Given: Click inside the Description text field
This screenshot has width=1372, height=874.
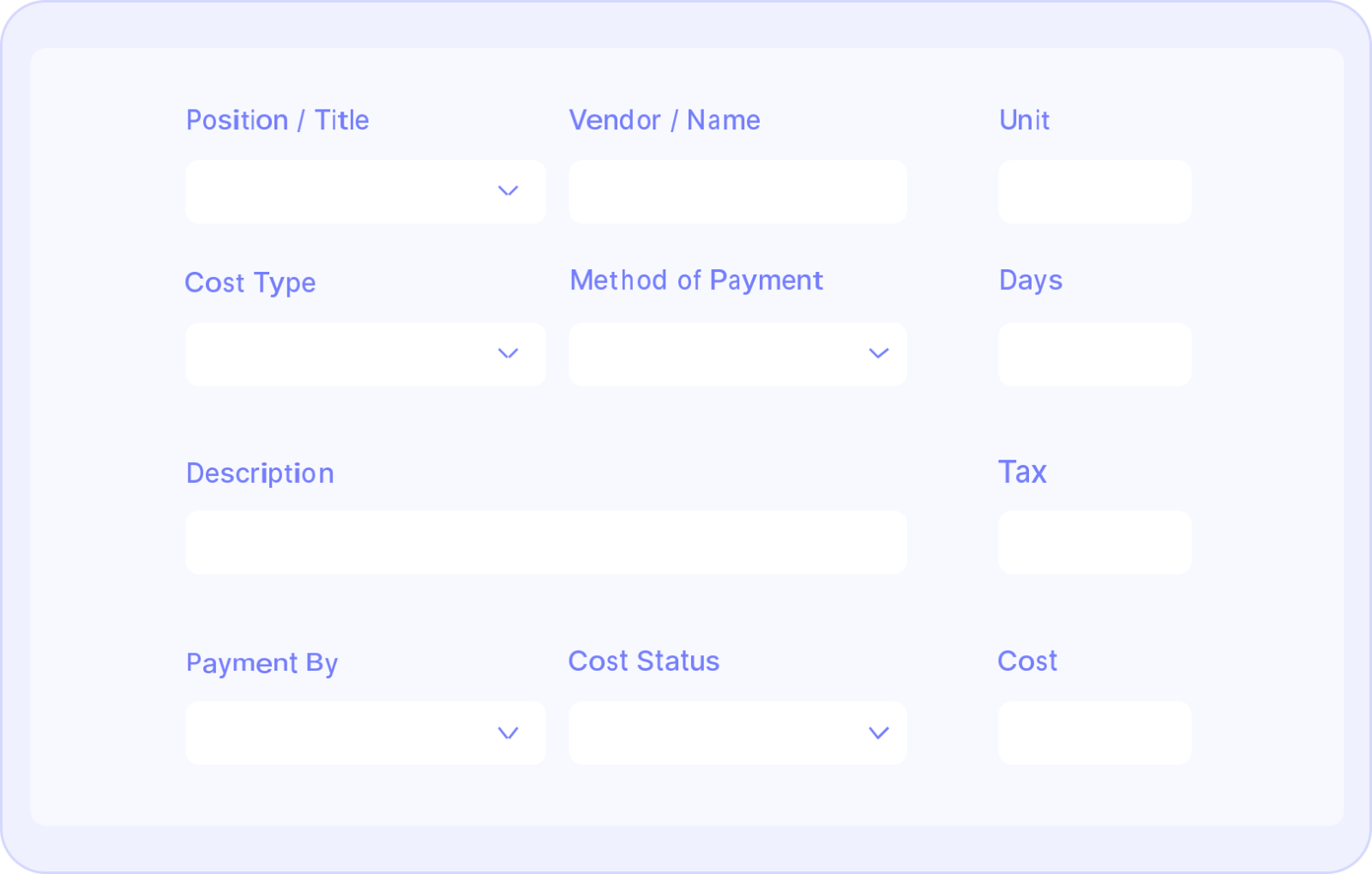Looking at the screenshot, I should pyautogui.click(x=545, y=542).
